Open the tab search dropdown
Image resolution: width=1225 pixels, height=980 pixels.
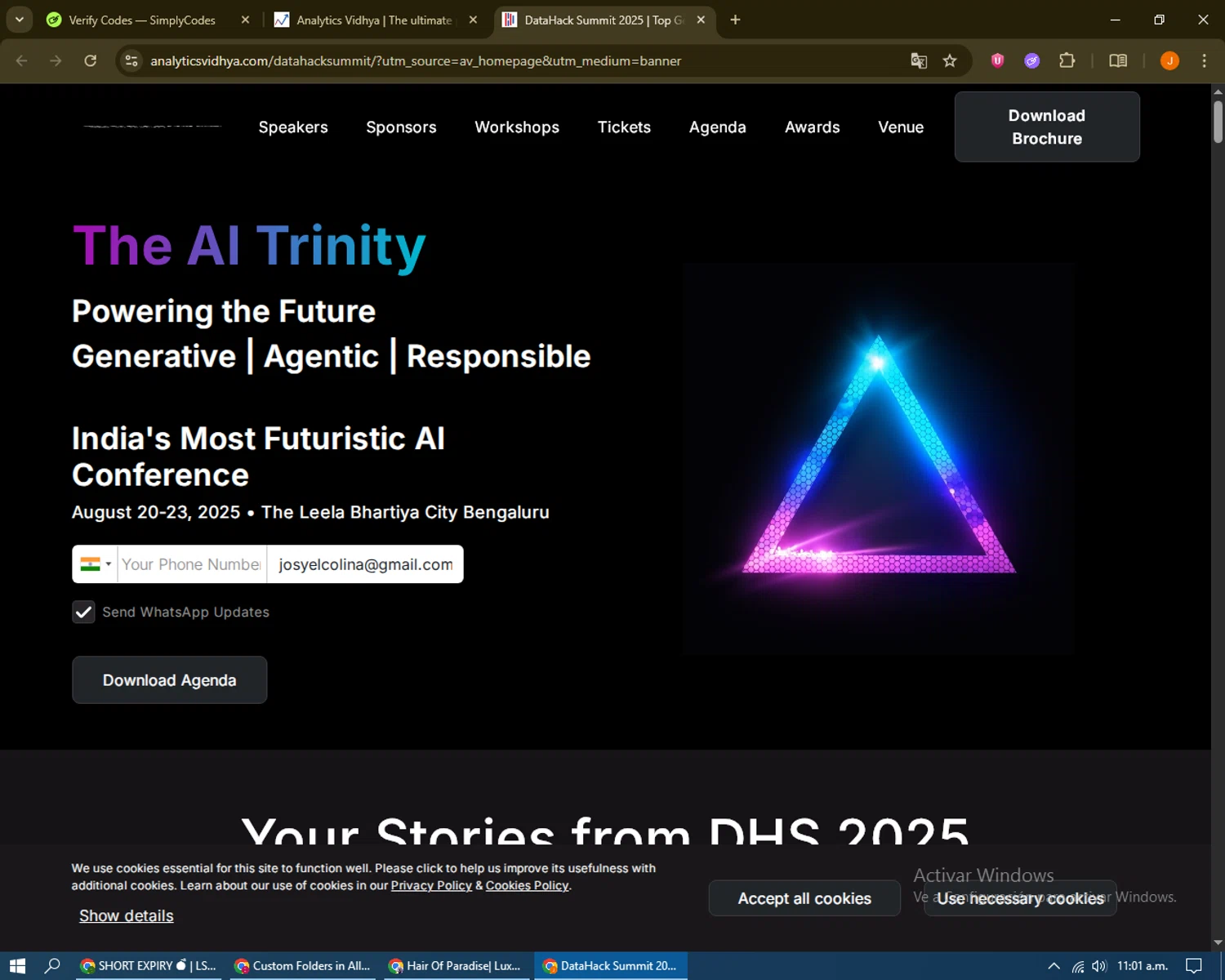(19, 20)
